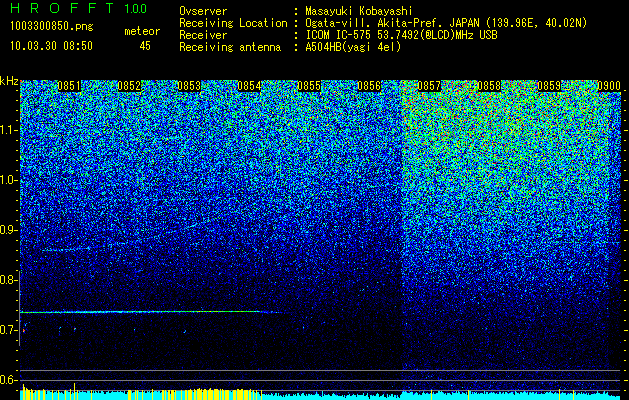Click the kHz axis unit label

pos(9,81)
